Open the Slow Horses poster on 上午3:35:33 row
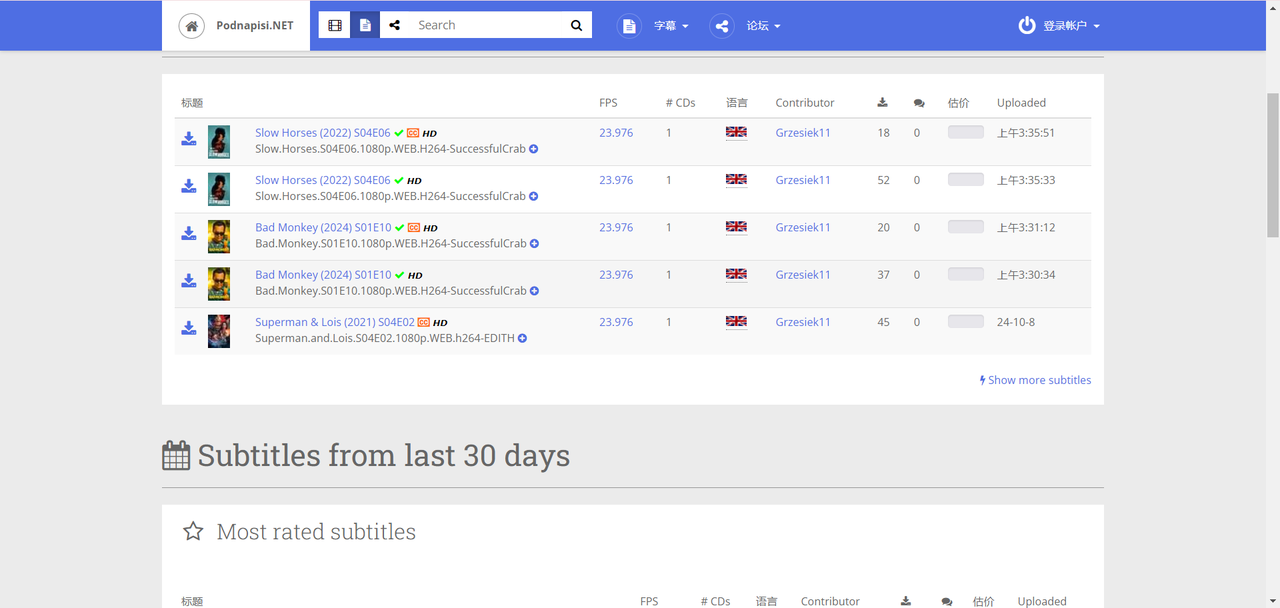 click(x=219, y=189)
